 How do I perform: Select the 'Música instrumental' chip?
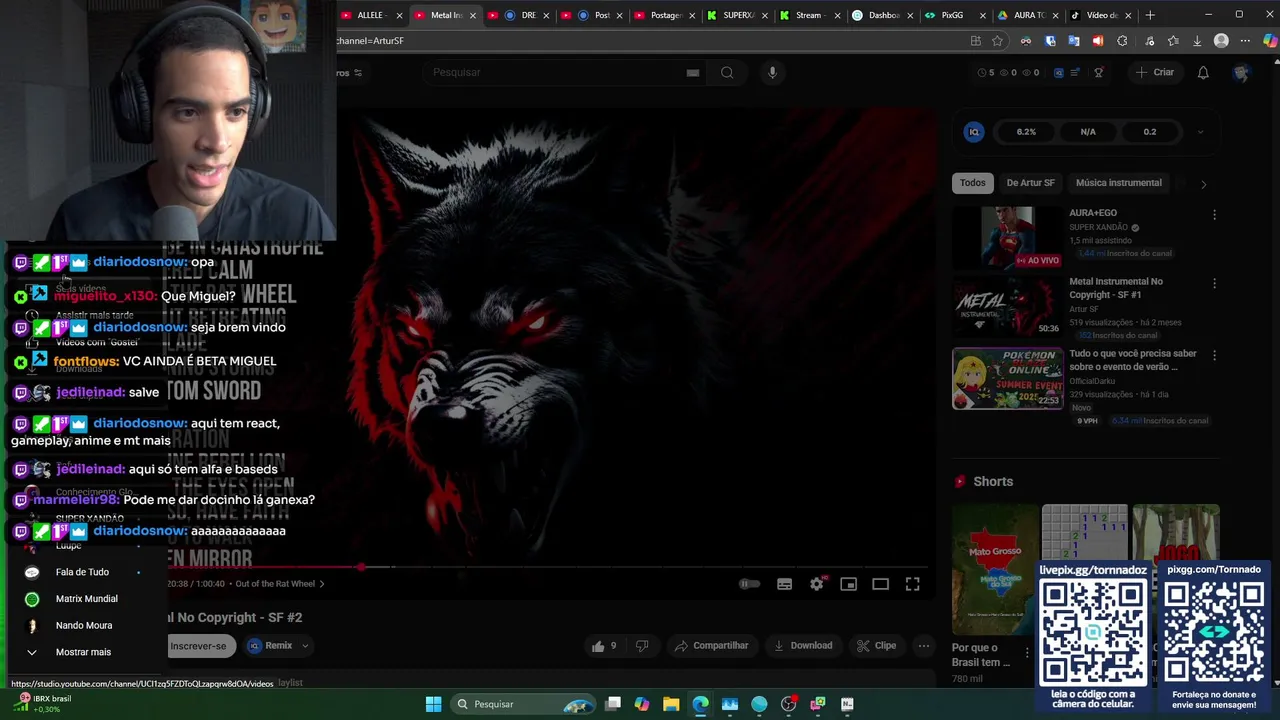(1118, 183)
